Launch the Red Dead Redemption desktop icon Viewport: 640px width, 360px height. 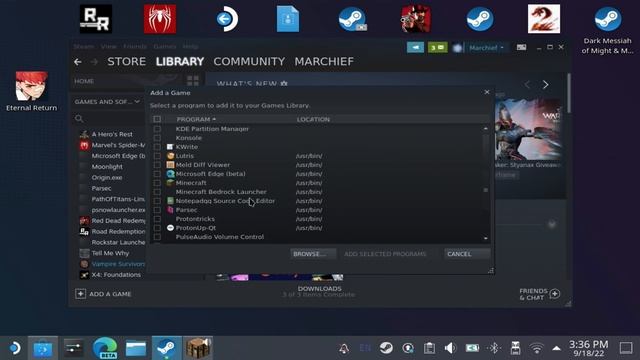[x=416, y=19]
